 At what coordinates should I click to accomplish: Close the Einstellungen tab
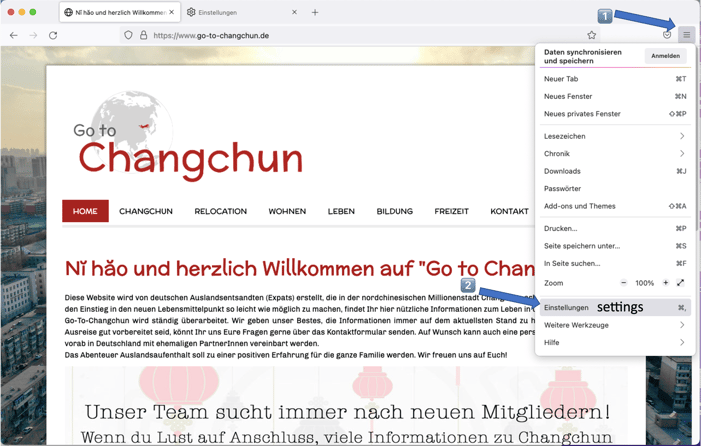[x=294, y=13]
